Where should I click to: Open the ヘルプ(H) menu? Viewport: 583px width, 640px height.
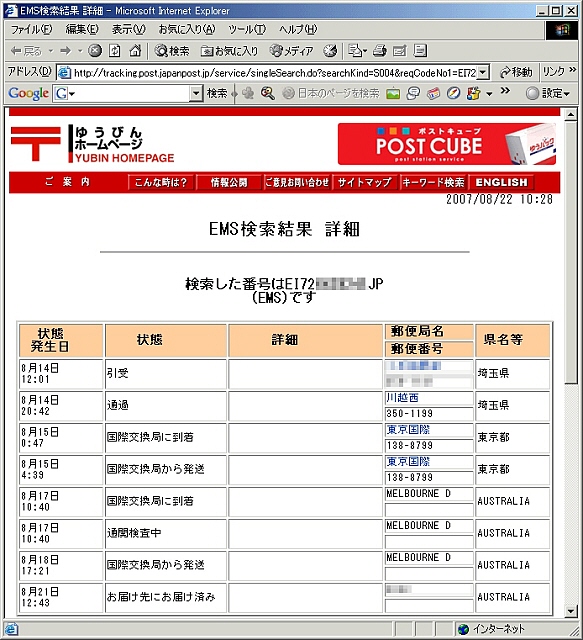[298, 29]
